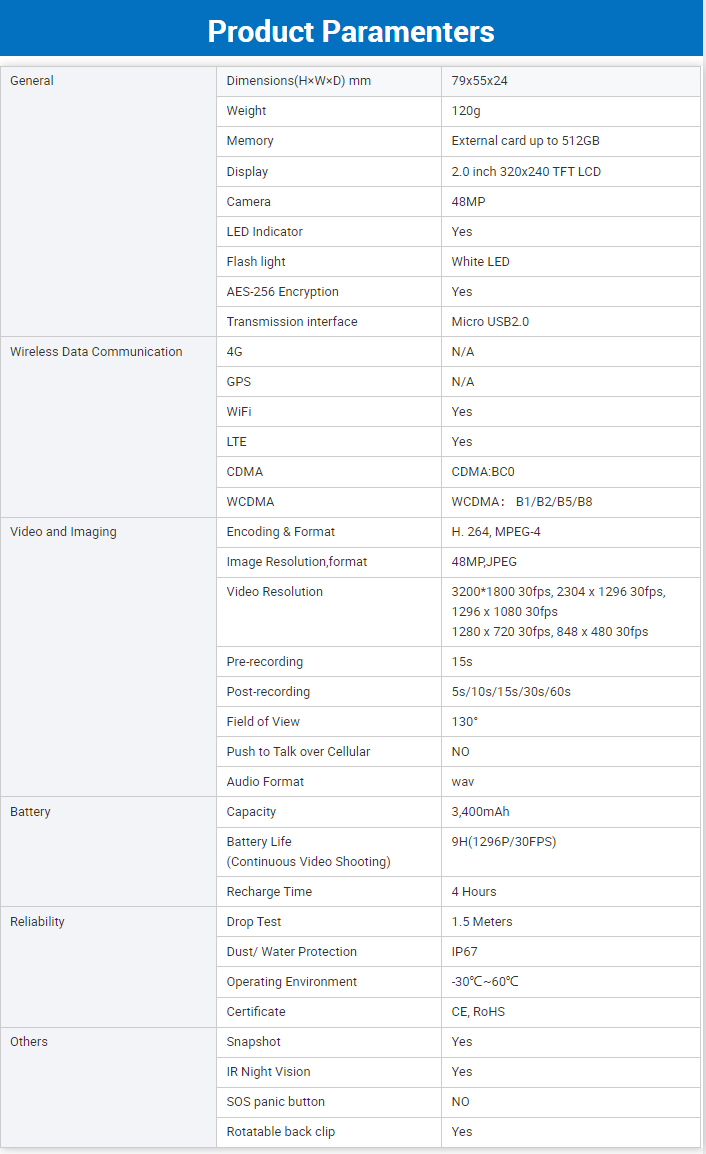Click the Micro USB2.0 value
Image resolution: width=706 pixels, height=1154 pixels.
click(x=490, y=322)
